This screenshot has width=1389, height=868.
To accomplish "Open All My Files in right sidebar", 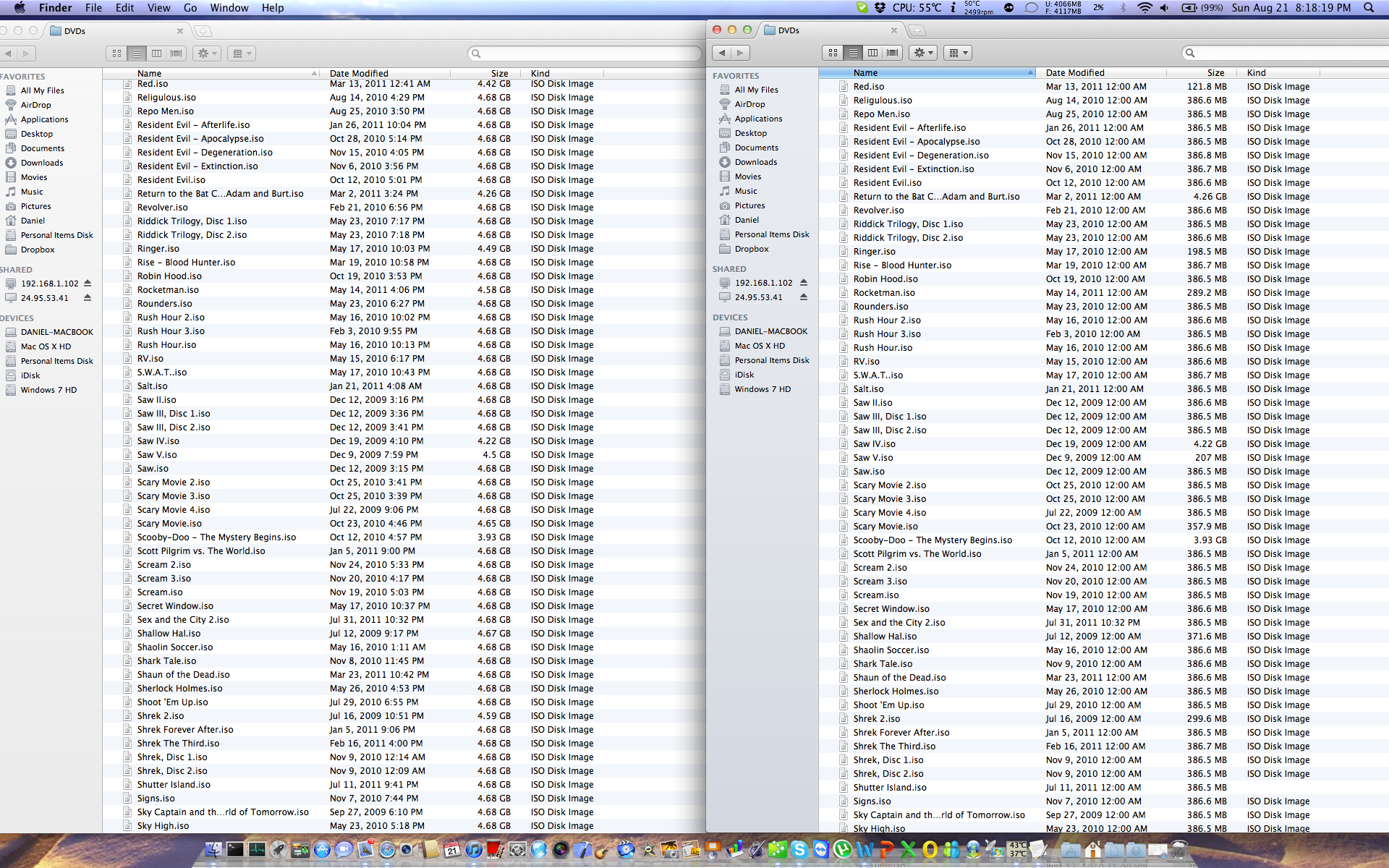I will (756, 90).
